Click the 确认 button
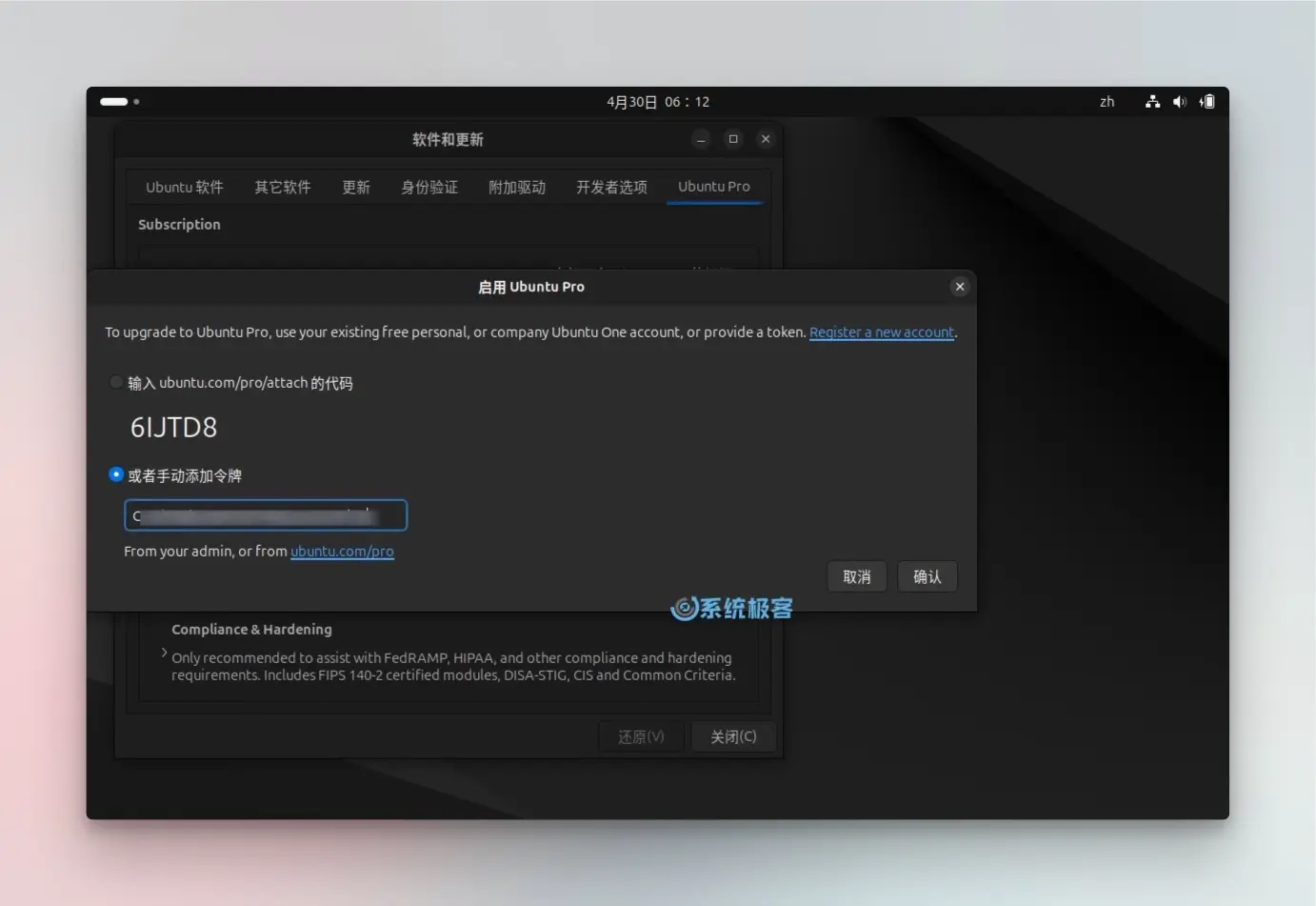1316x906 pixels. pyautogui.click(x=927, y=576)
